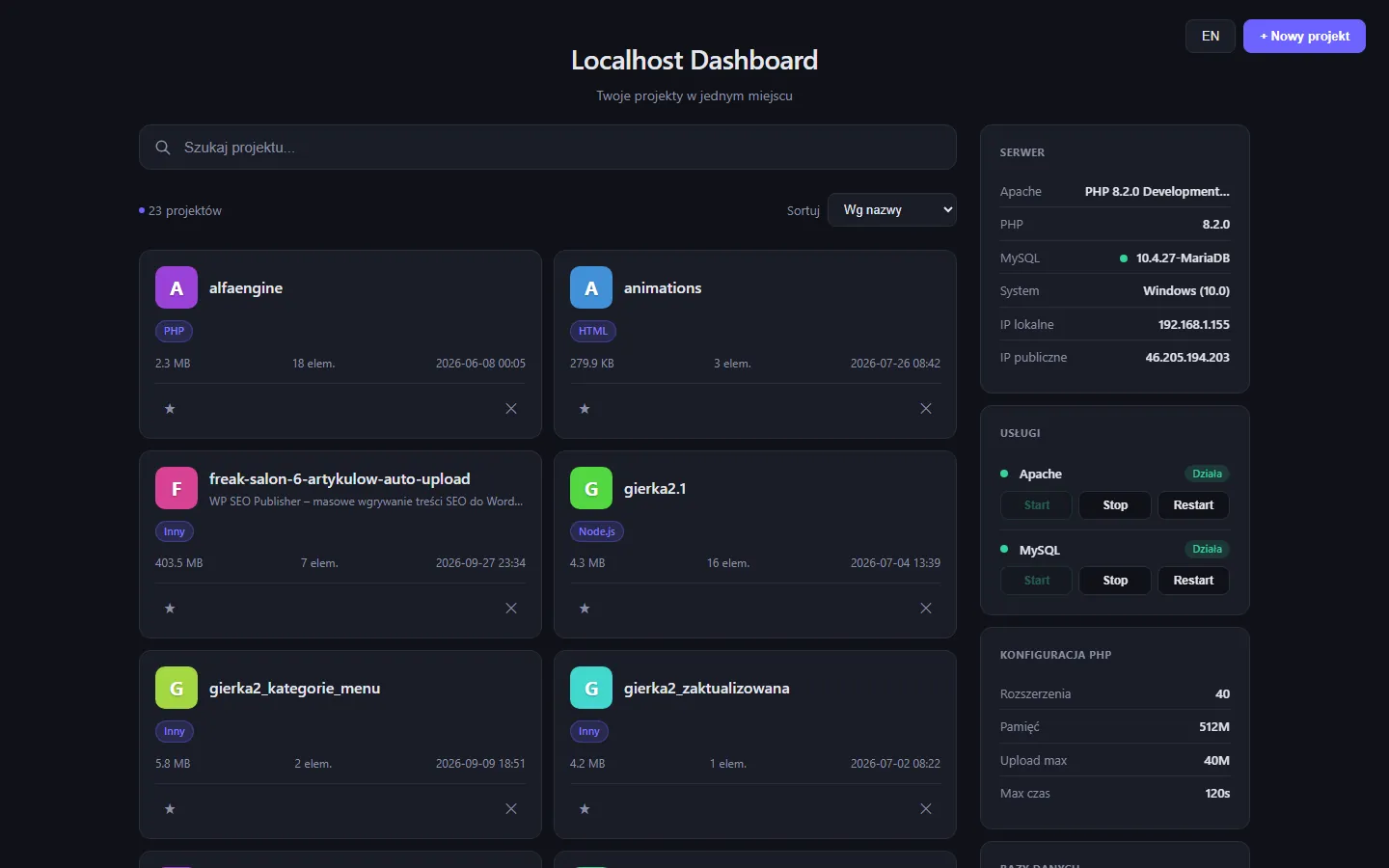
Task: Click the Pamięć 512M value
Action: [x=1214, y=726]
